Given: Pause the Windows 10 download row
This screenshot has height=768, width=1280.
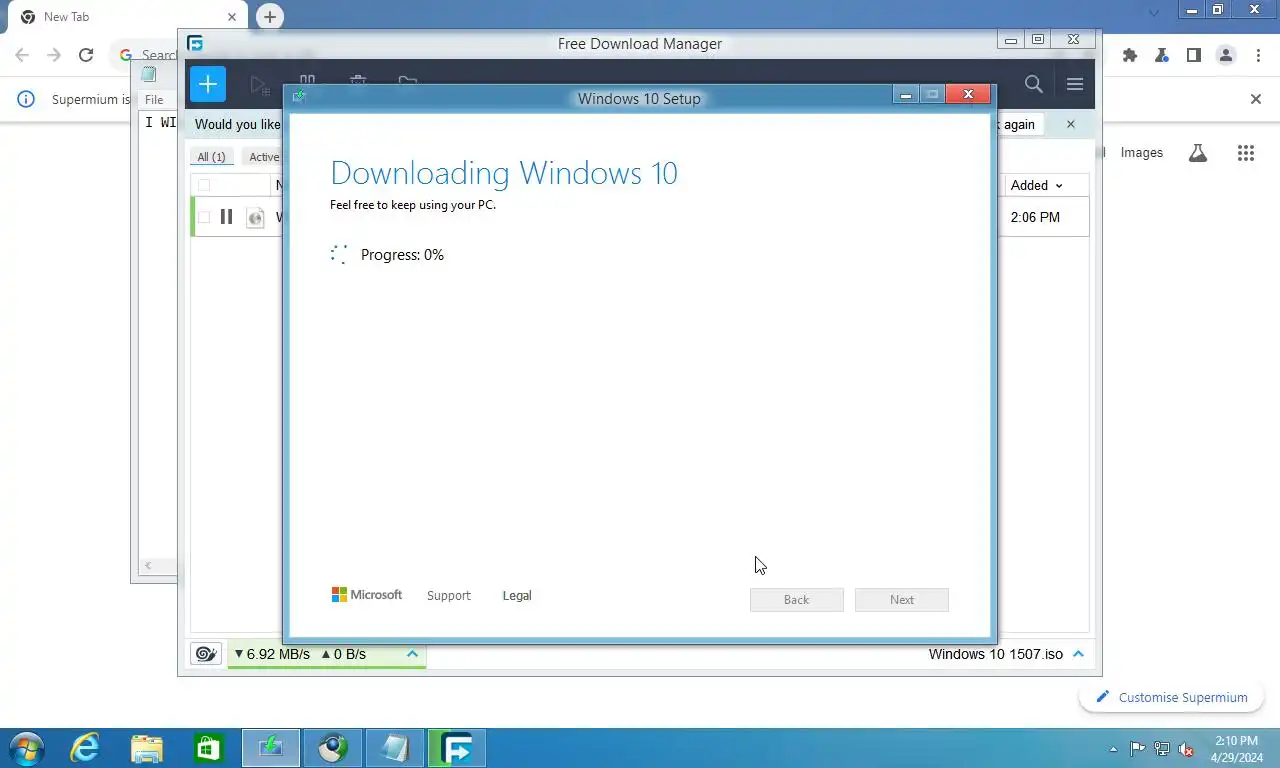Looking at the screenshot, I should 226,217.
